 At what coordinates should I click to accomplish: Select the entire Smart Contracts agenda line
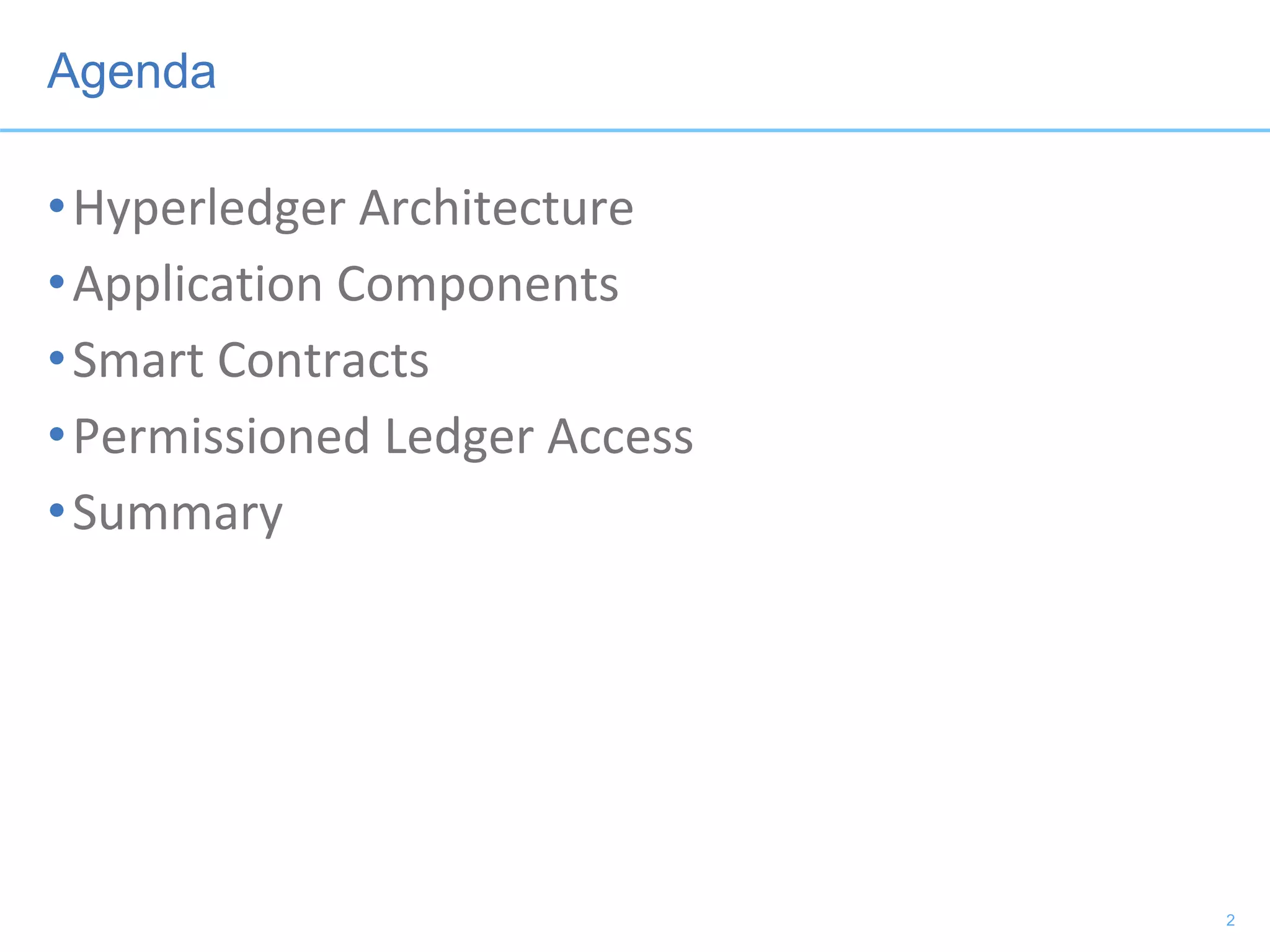click(x=251, y=360)
